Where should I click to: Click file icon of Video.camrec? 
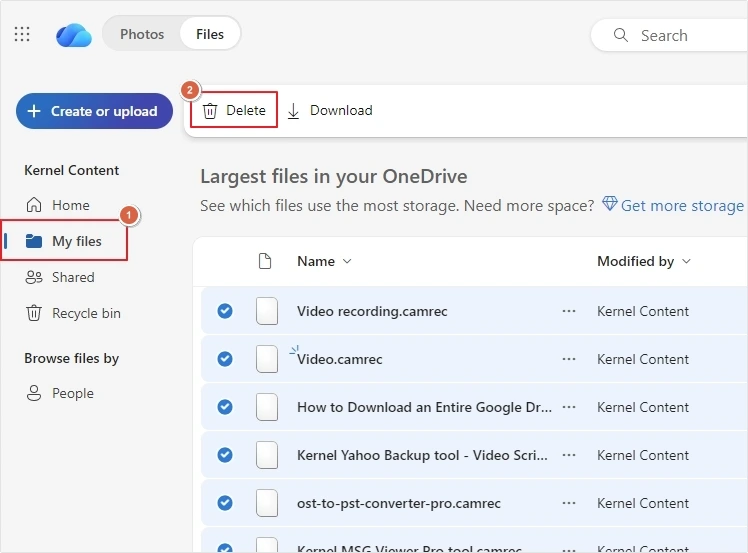pos(267,359)
